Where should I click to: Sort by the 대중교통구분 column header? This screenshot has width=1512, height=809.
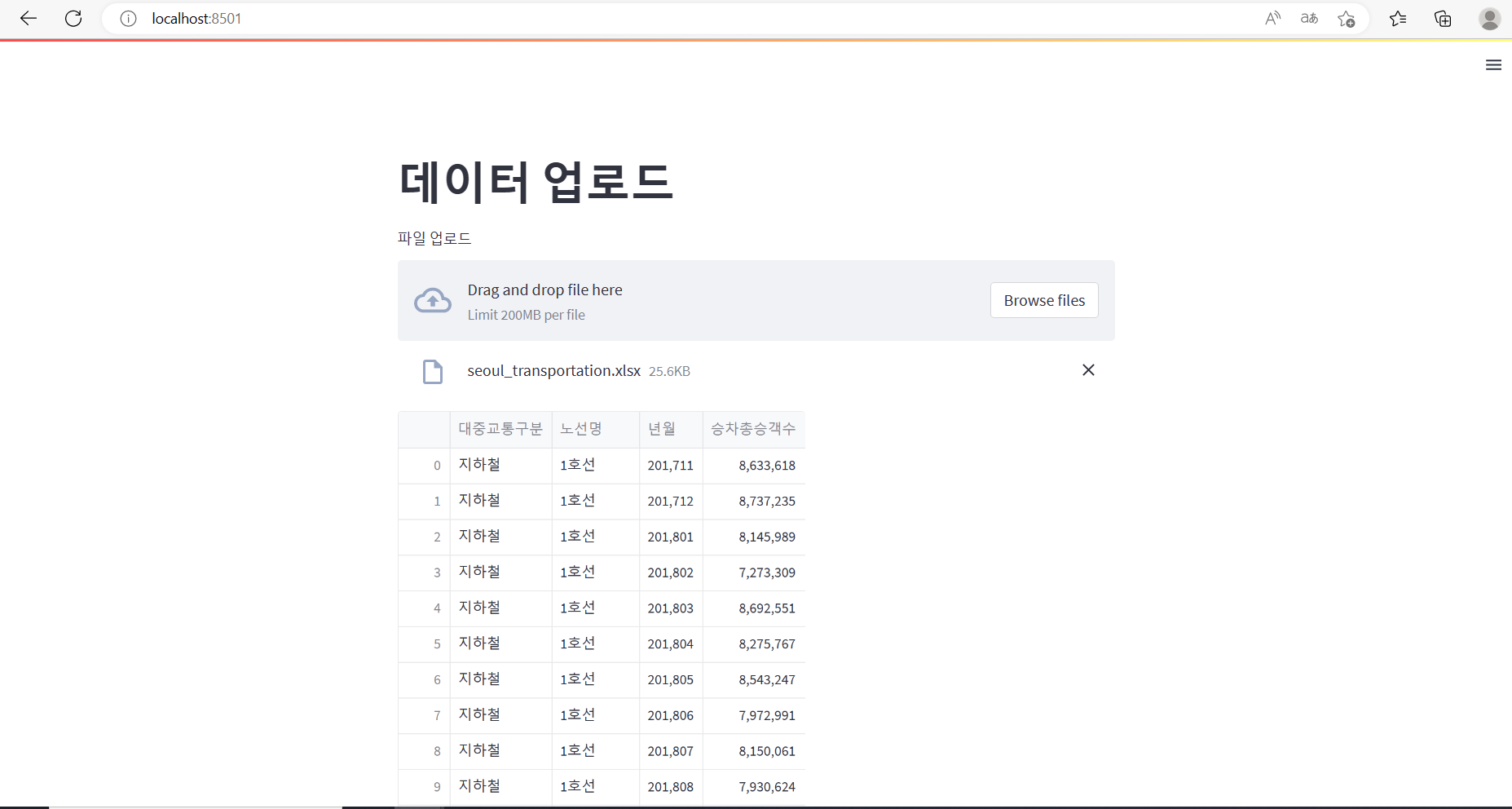coord(500,429)
